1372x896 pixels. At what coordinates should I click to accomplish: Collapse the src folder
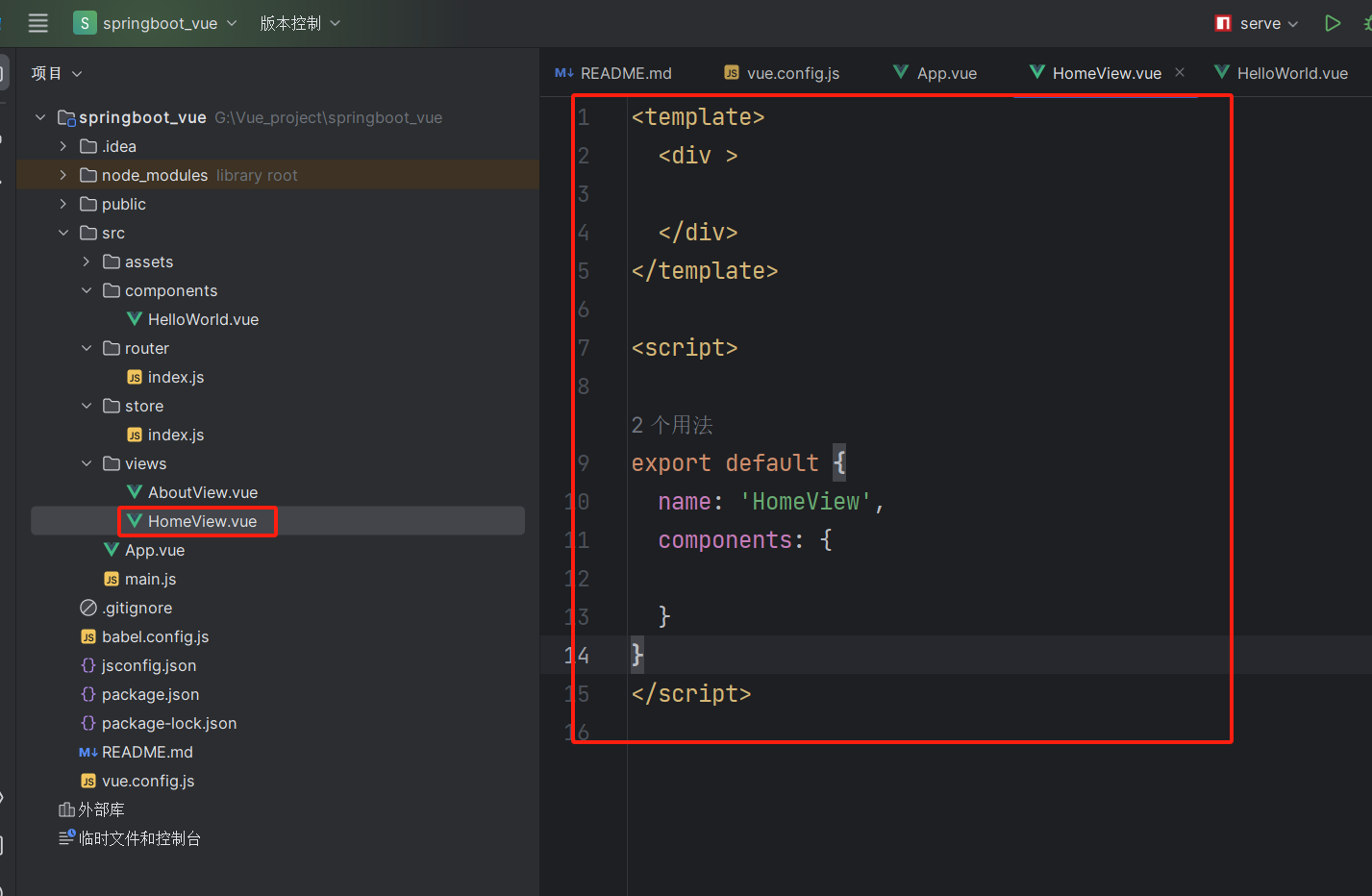[x=63, y=233]
